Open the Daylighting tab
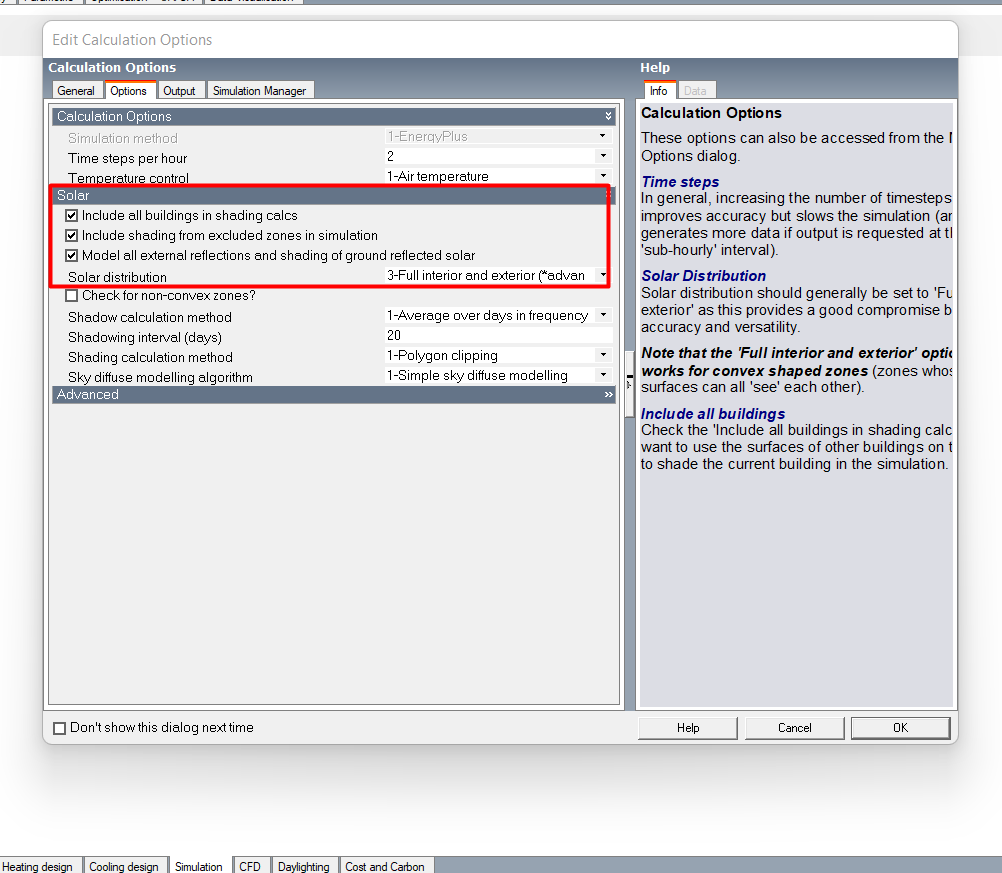The image size is (1002, 873). (x=304, y=866)
